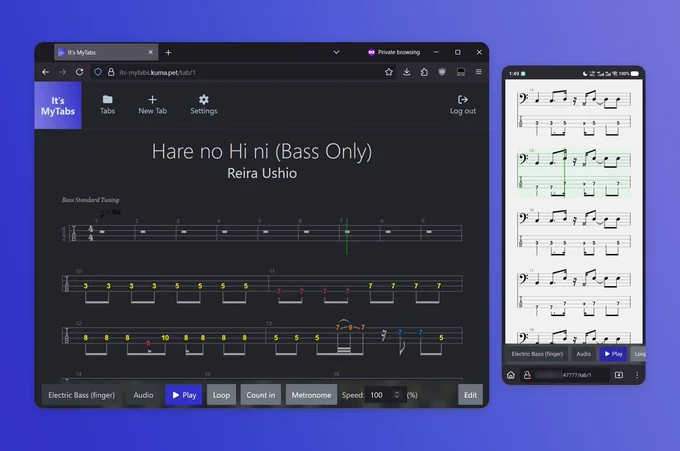Click the artist name Reira Ushio
The width and height of the screenshot is (680, 451).
[x=262, y=173]
